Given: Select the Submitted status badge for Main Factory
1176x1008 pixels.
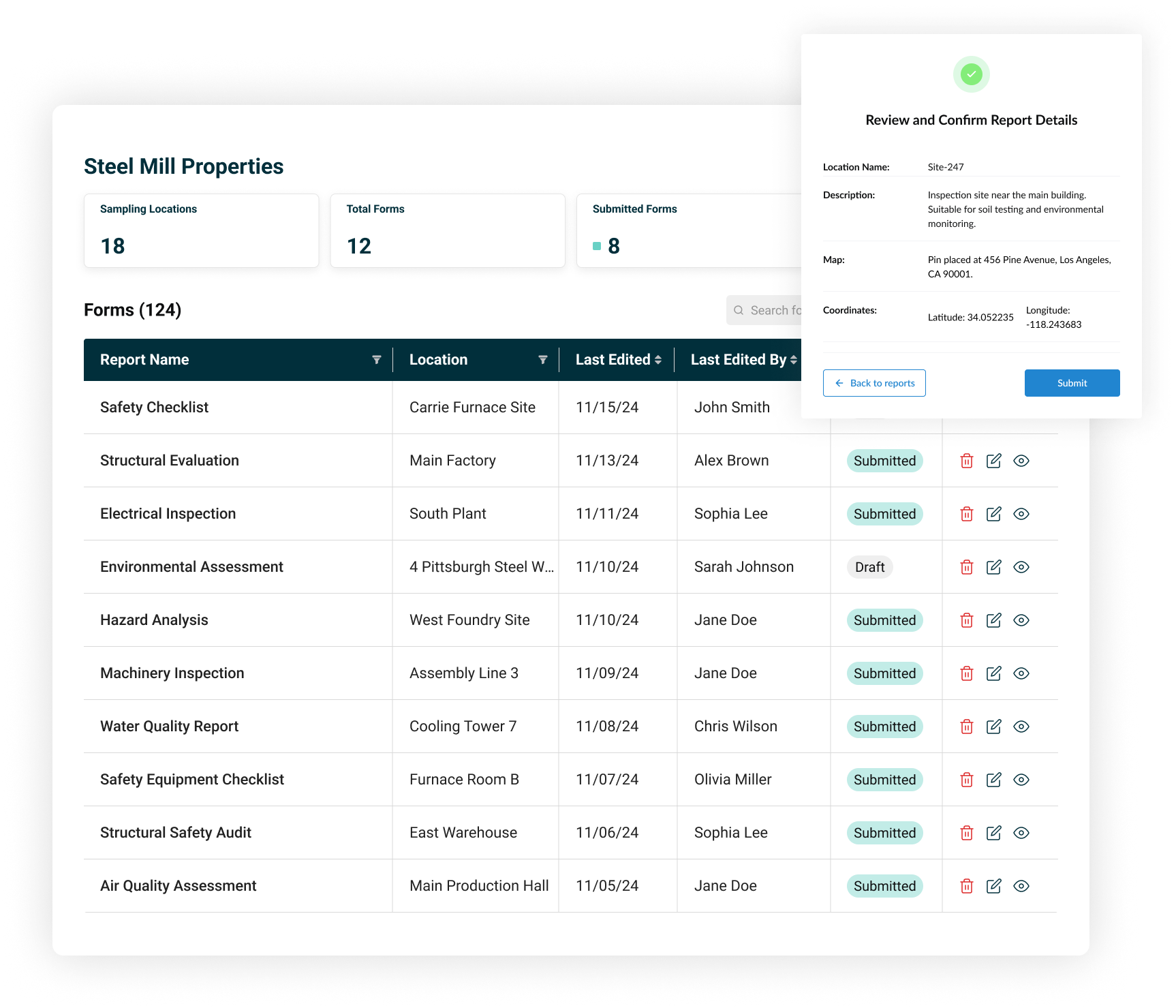Looking at the screenshot, I should (x=884, y=461).
